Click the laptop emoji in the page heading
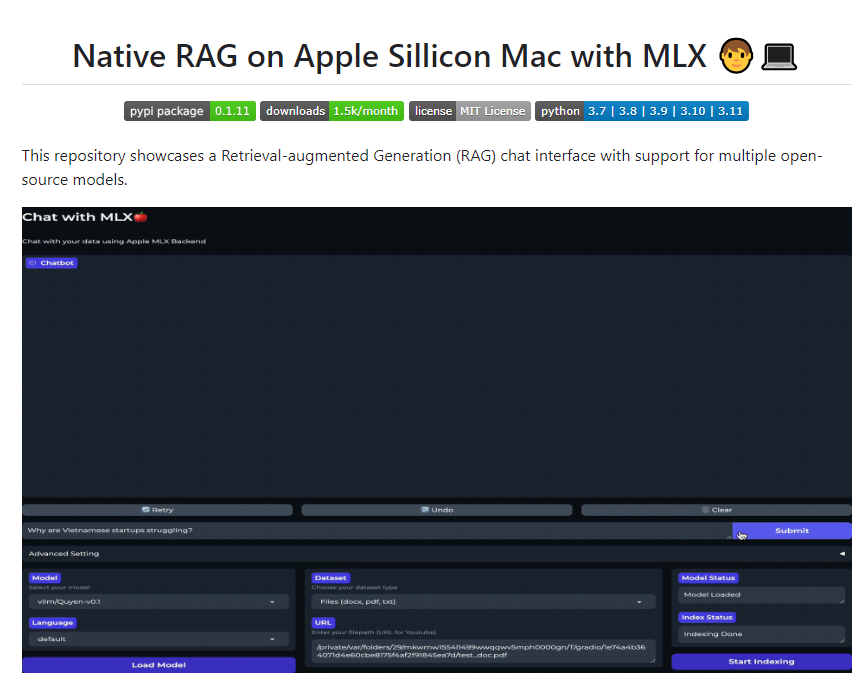 tap(779, 56)
